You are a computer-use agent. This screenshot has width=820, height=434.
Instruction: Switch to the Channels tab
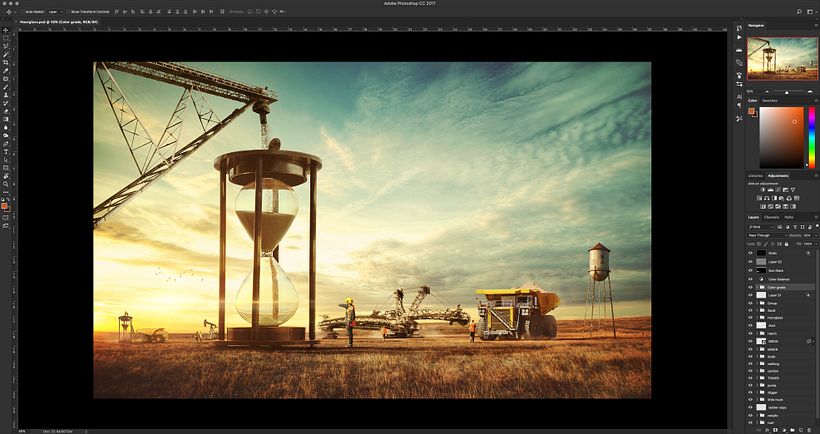(x=772, y=217)
